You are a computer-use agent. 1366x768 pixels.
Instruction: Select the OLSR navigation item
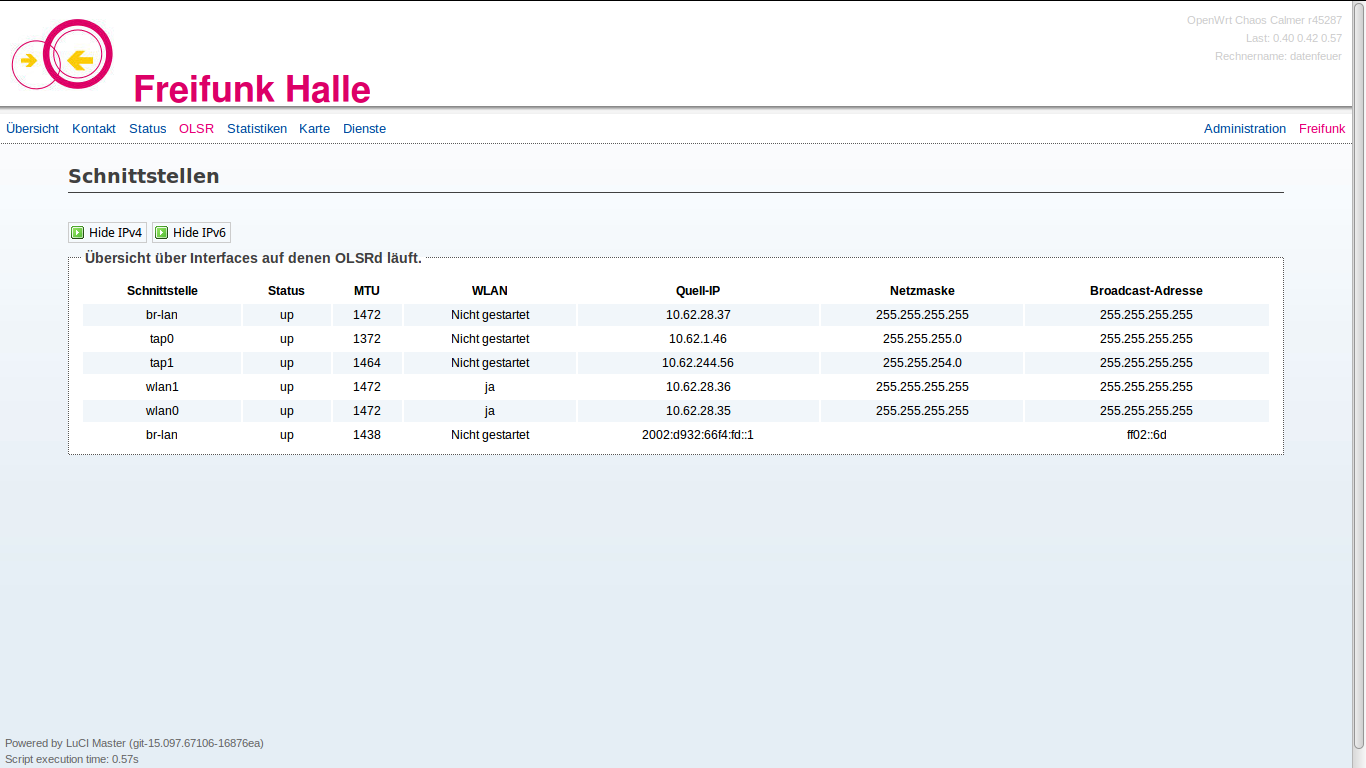pos(196,129)
